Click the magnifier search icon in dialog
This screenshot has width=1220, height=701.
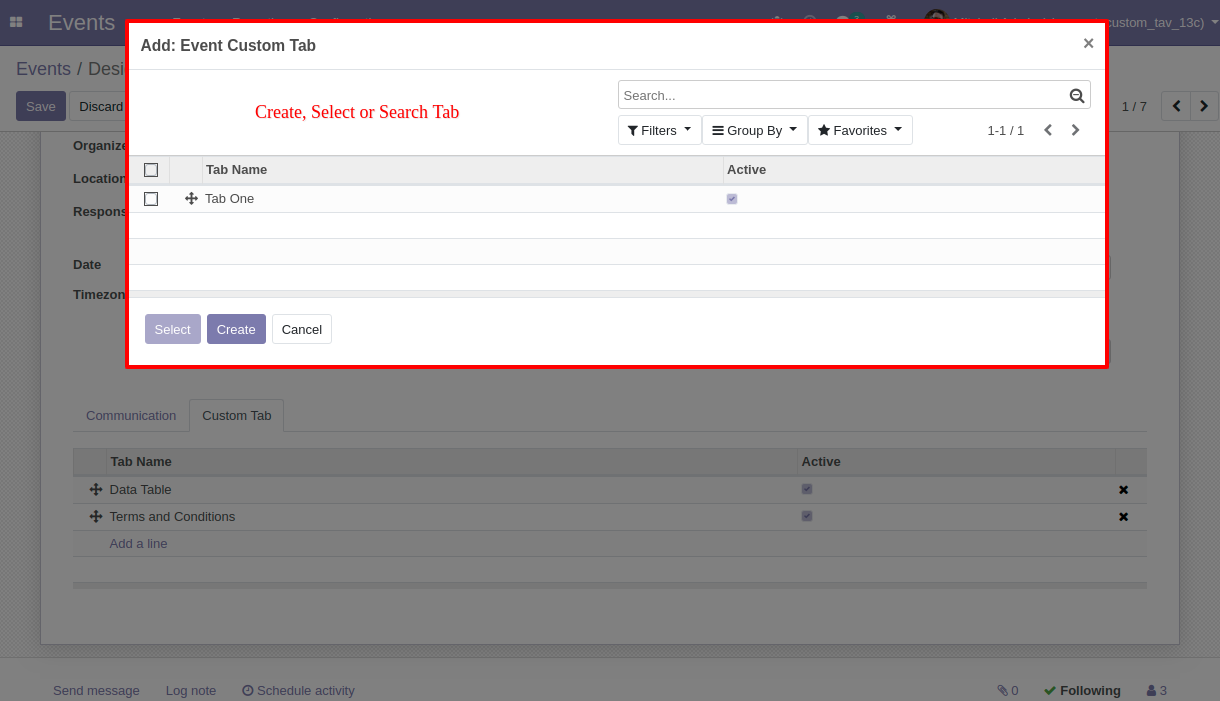[1077, 96]
